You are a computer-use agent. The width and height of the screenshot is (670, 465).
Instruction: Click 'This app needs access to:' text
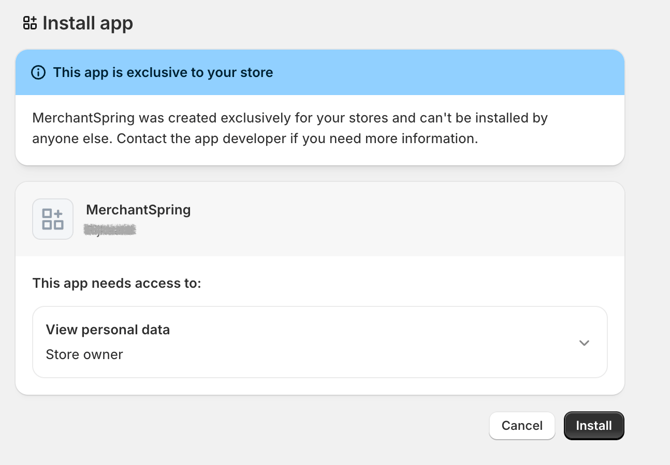(x=117, y=283)
